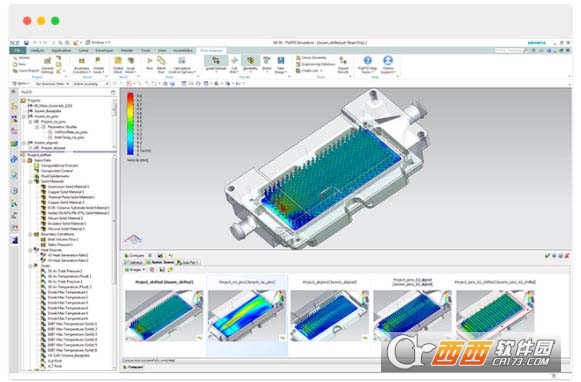This screenshot has width=581, height=382.
Task: Open General Settings
Action: click(47, 65)
